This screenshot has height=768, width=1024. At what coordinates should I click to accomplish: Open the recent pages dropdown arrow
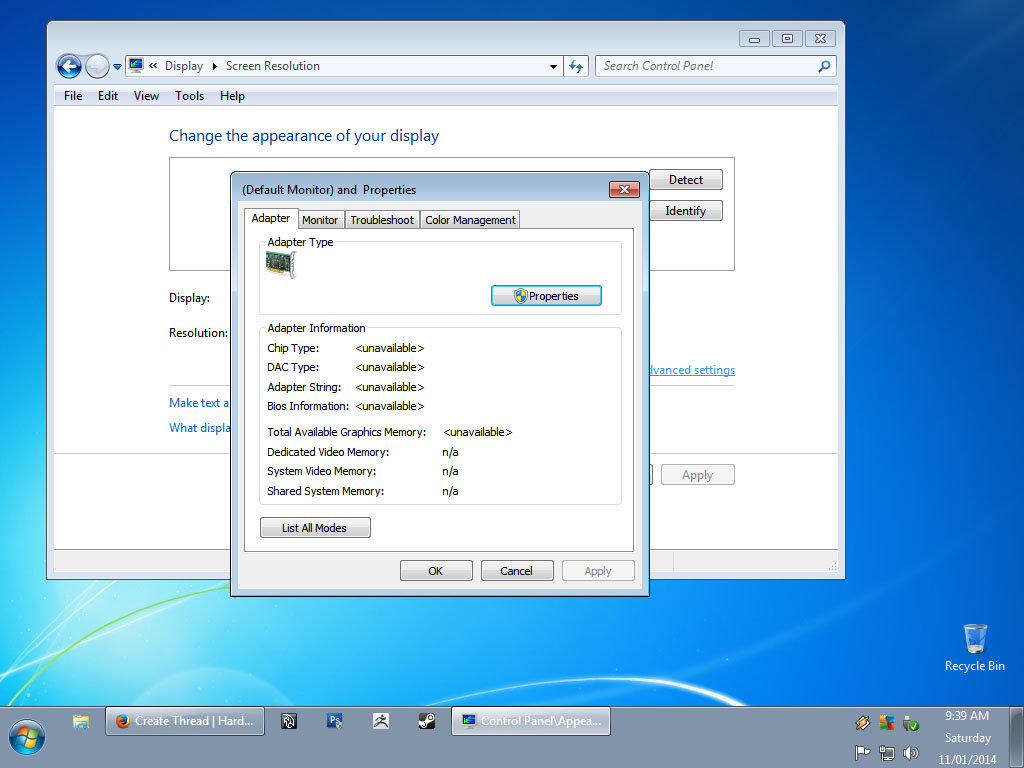coord(117,67)
